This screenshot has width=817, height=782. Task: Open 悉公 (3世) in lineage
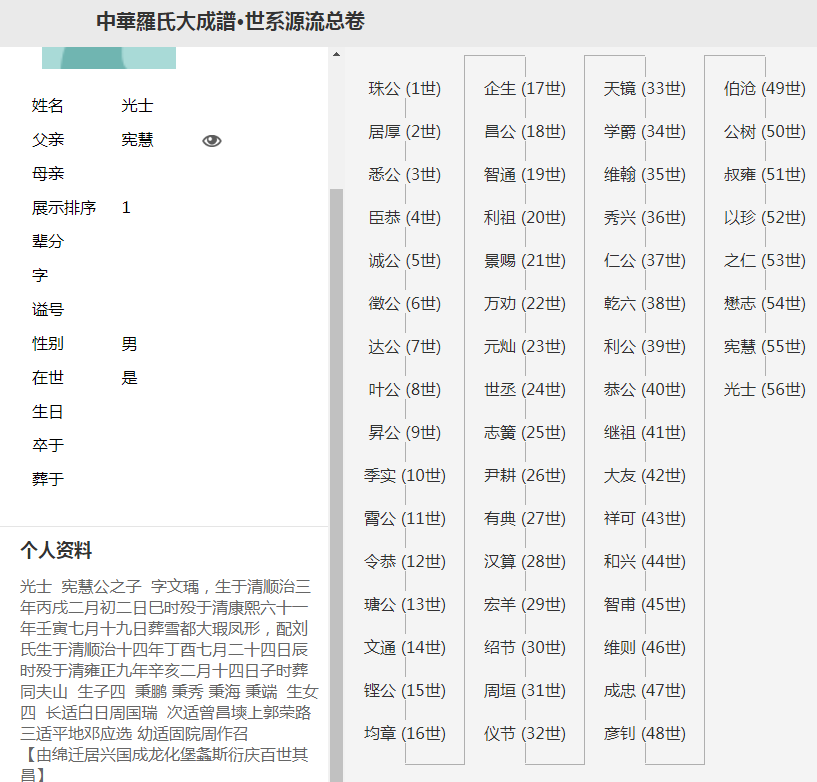pos(405,175)
